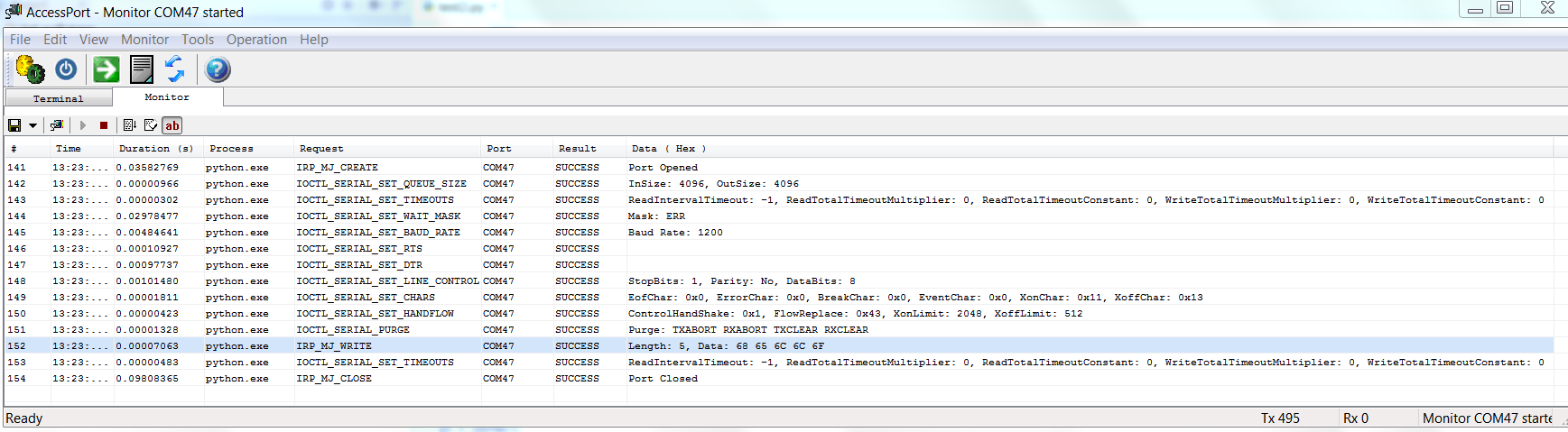Click the Request column header
This screenshot has width=1568, height=432.
387,149
